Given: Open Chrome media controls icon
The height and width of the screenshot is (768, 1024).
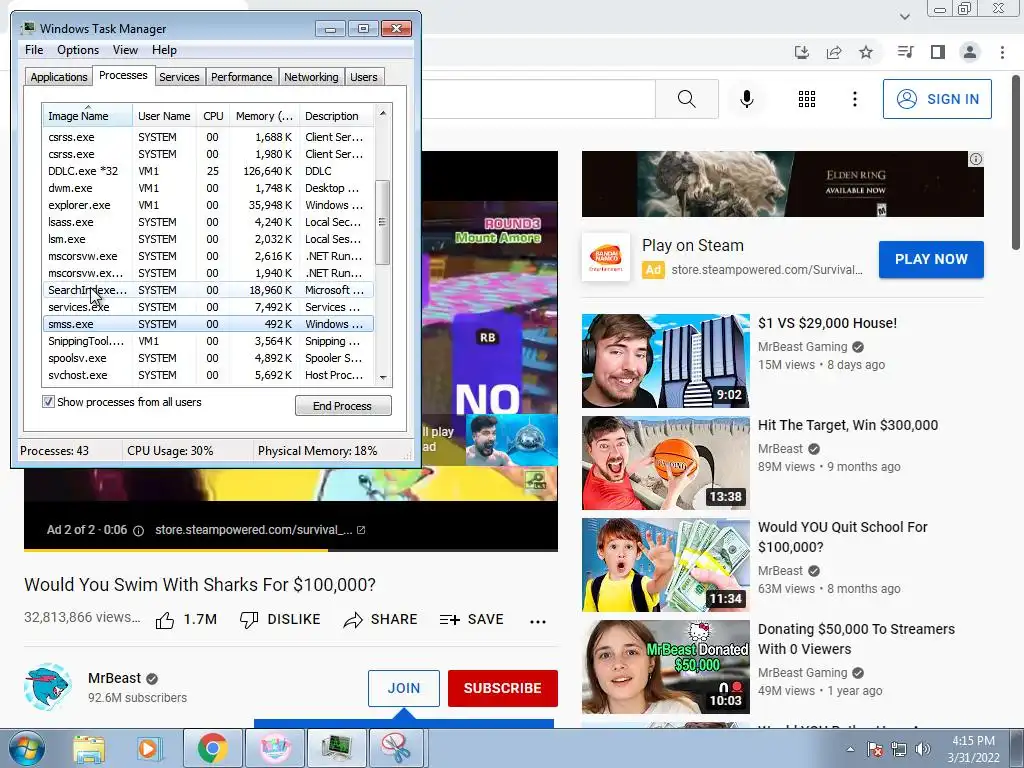Looking at the screenshot, I should tap(905, 52).
